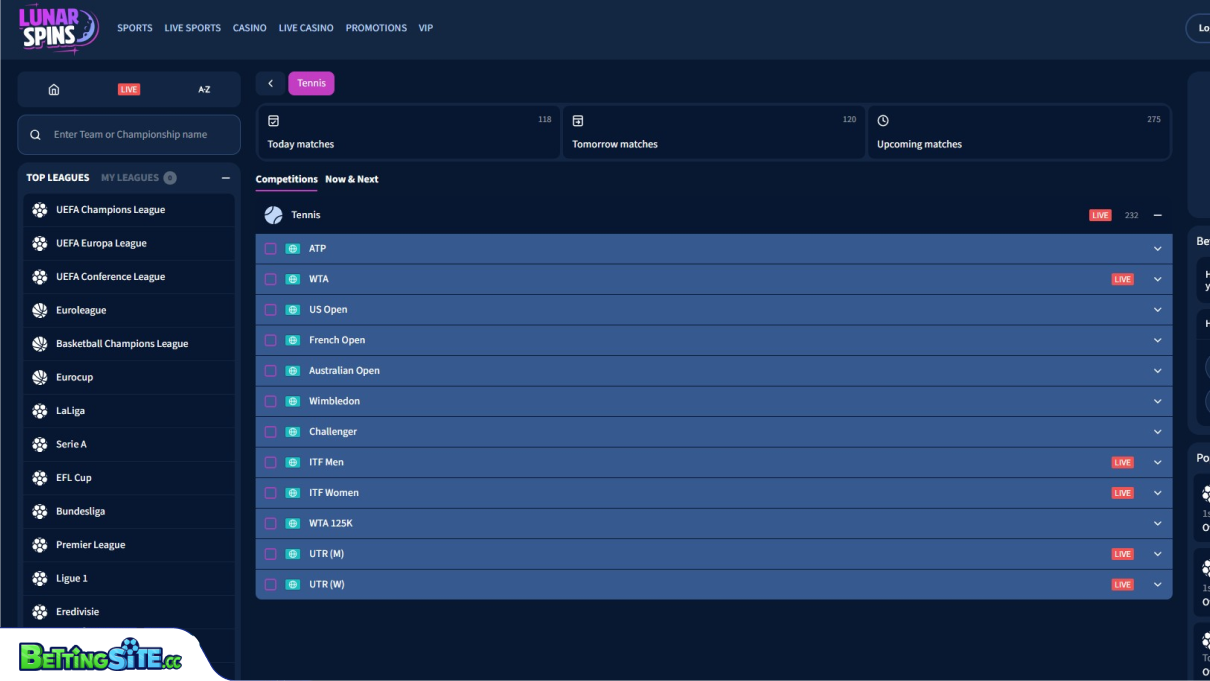Open the PROMOTIONS page from the top menu

click(376, 28)
